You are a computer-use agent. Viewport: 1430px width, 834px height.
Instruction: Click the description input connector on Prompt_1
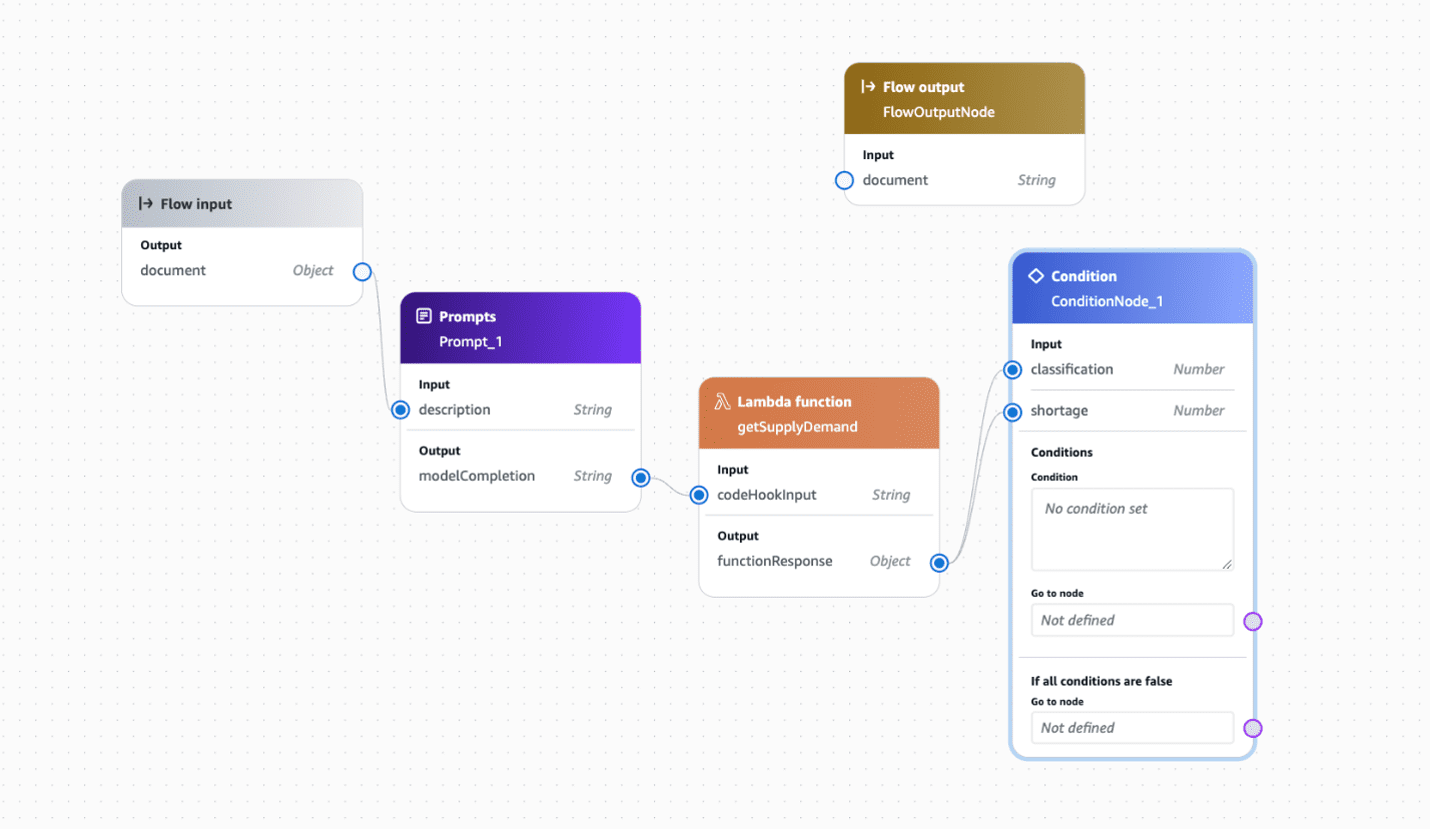pyautogui.click(x=401, y=410)
